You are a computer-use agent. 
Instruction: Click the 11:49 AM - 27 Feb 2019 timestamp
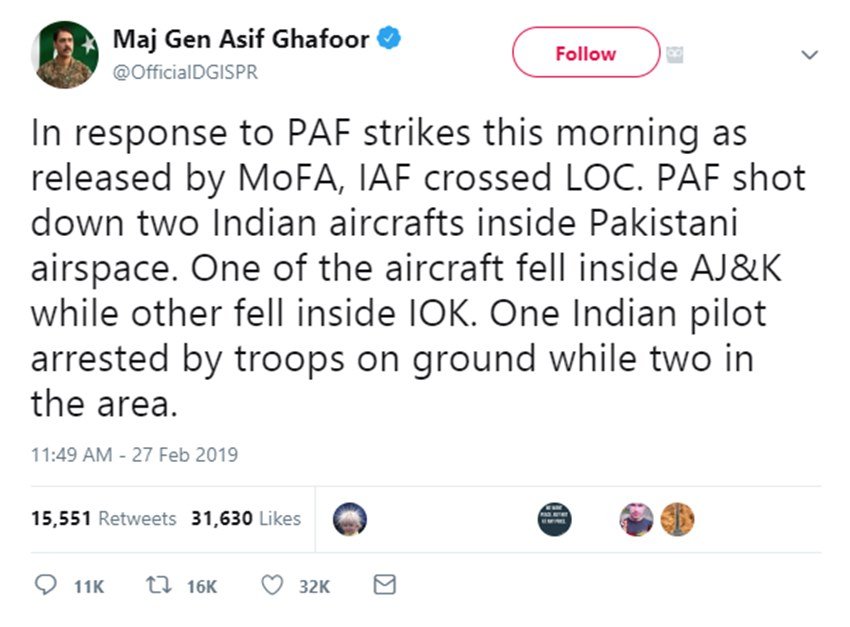pyautogui.click(x=134, y=455)
